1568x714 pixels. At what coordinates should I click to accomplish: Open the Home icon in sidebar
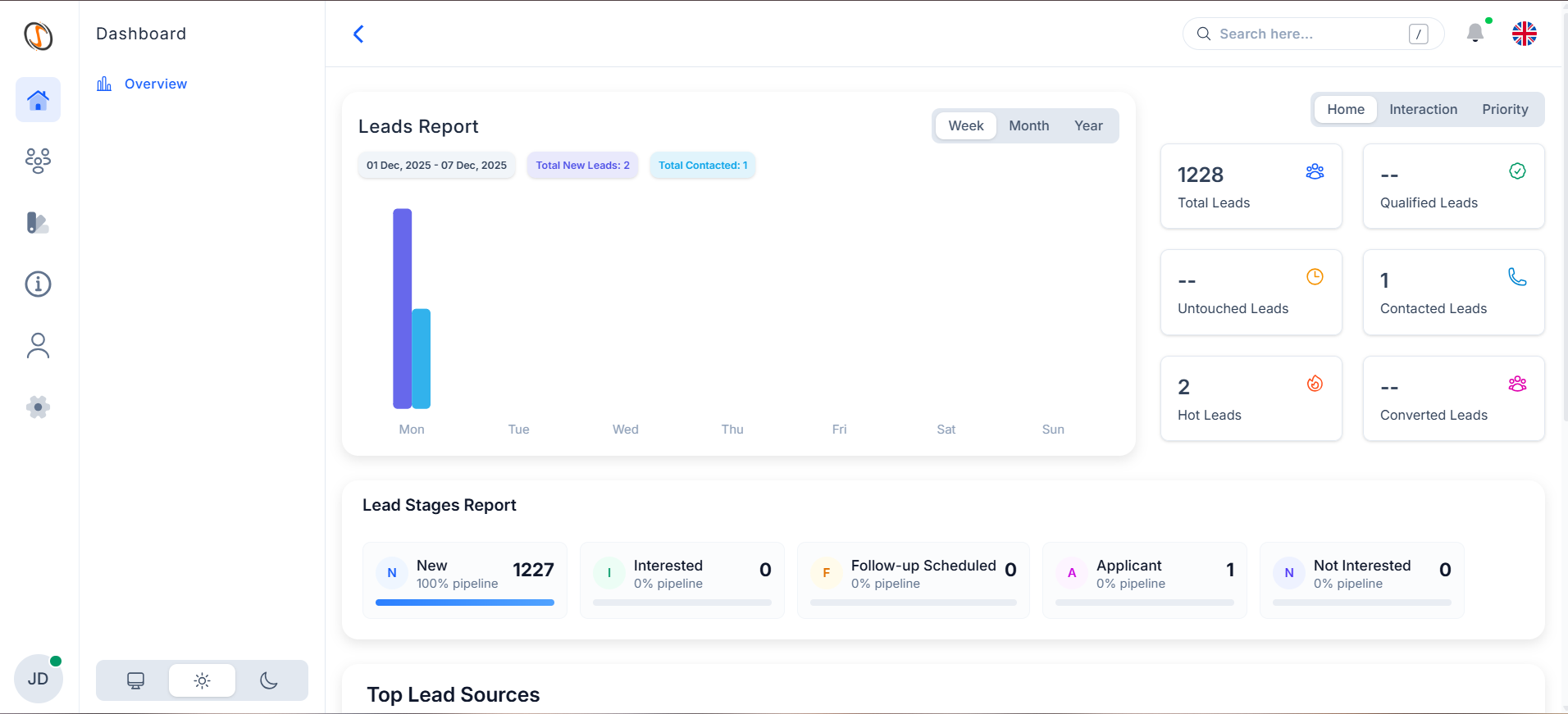point(38,100)
